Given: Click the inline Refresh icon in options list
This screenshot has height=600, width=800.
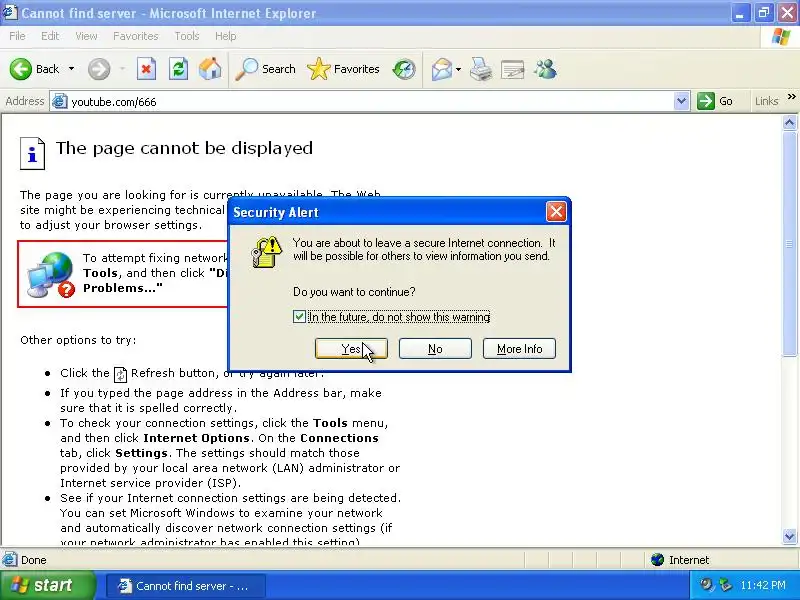Looking at the screenshot, I should click(120, 374).
